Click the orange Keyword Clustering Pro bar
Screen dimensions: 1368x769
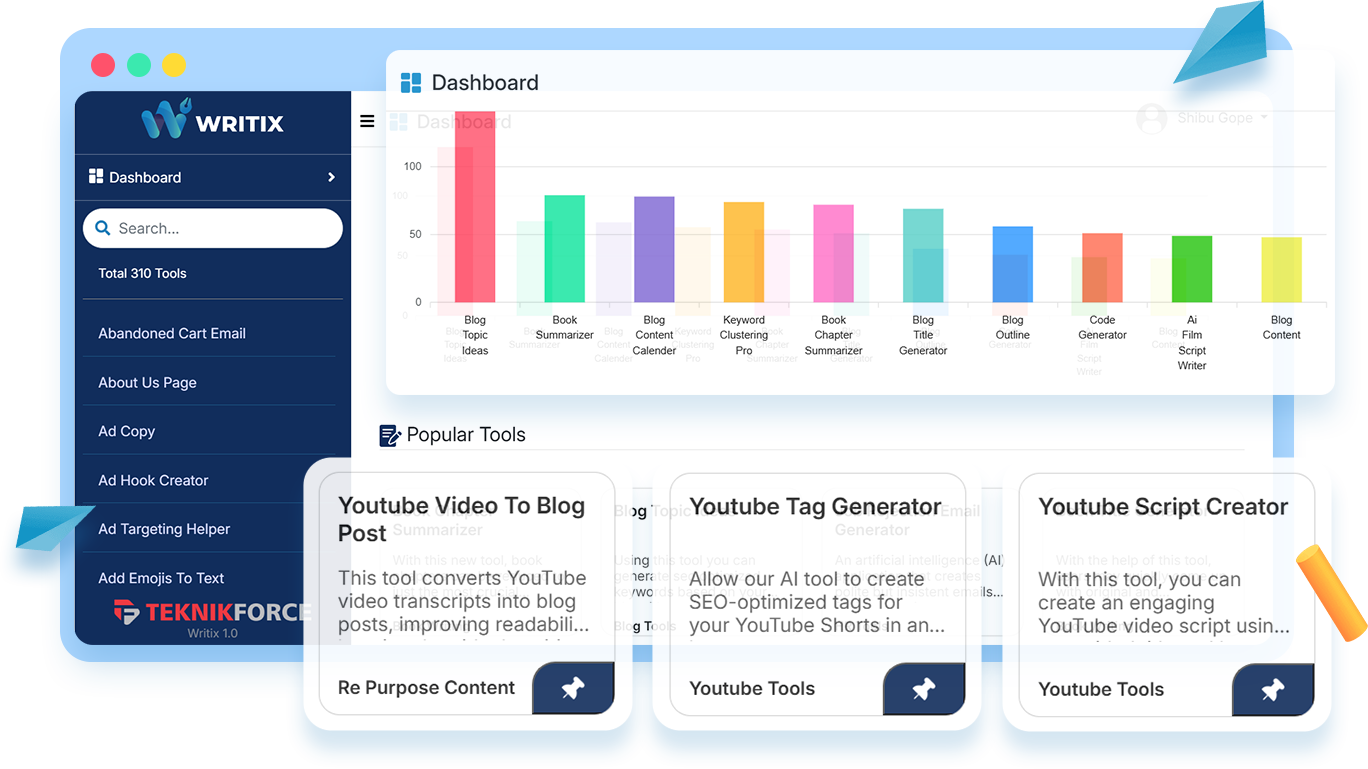click(744, 252)
